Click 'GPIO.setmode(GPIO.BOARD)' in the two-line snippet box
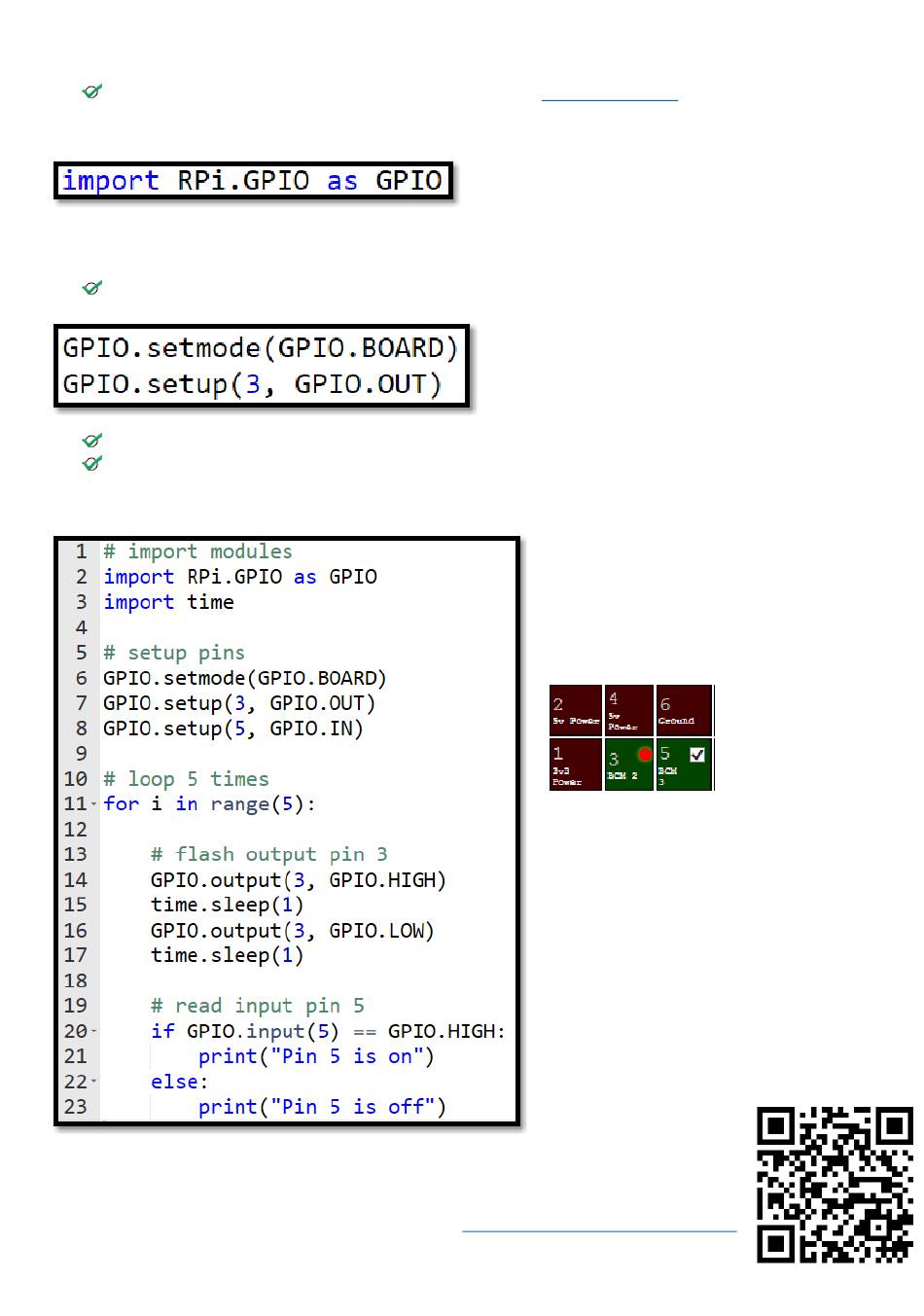 pyautogui.click(x=260, y=347)
